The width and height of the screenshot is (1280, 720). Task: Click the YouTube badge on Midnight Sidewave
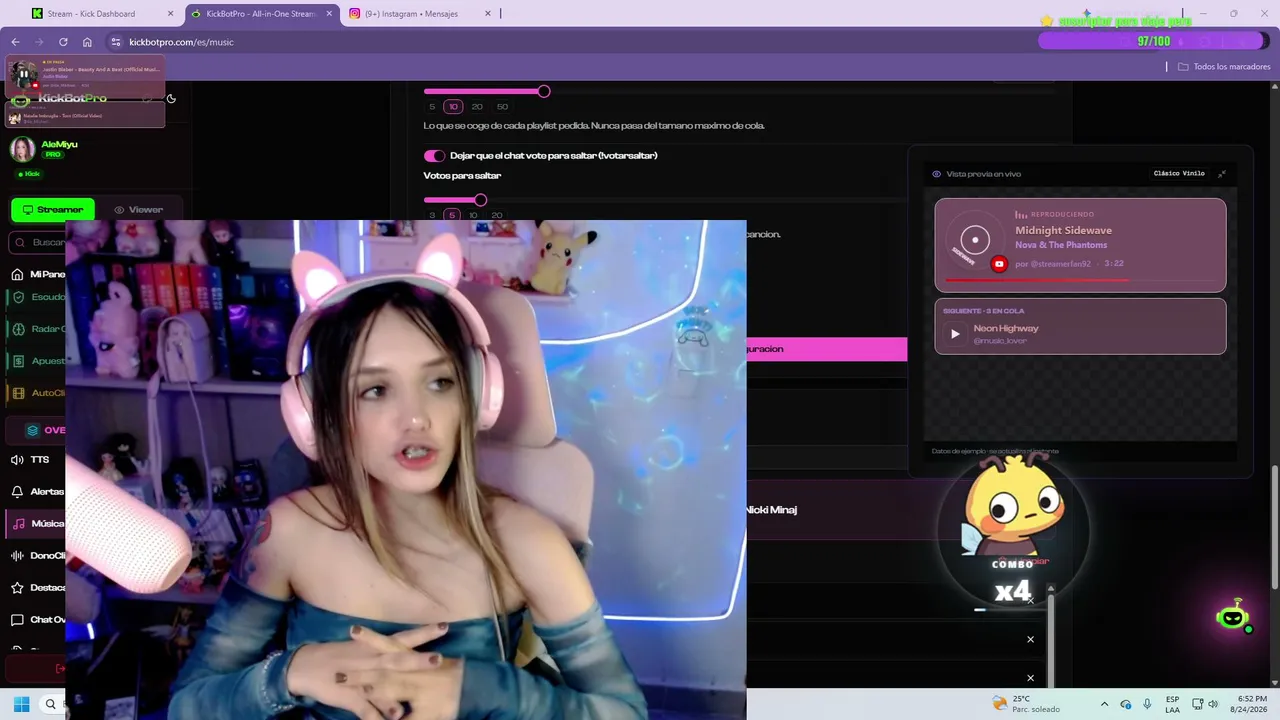coord(999,264)
